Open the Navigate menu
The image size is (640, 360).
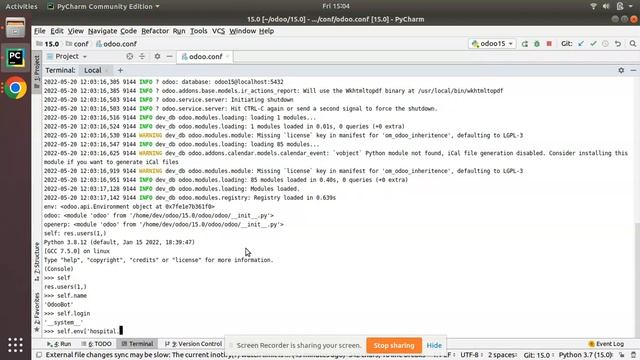[102, 31]
